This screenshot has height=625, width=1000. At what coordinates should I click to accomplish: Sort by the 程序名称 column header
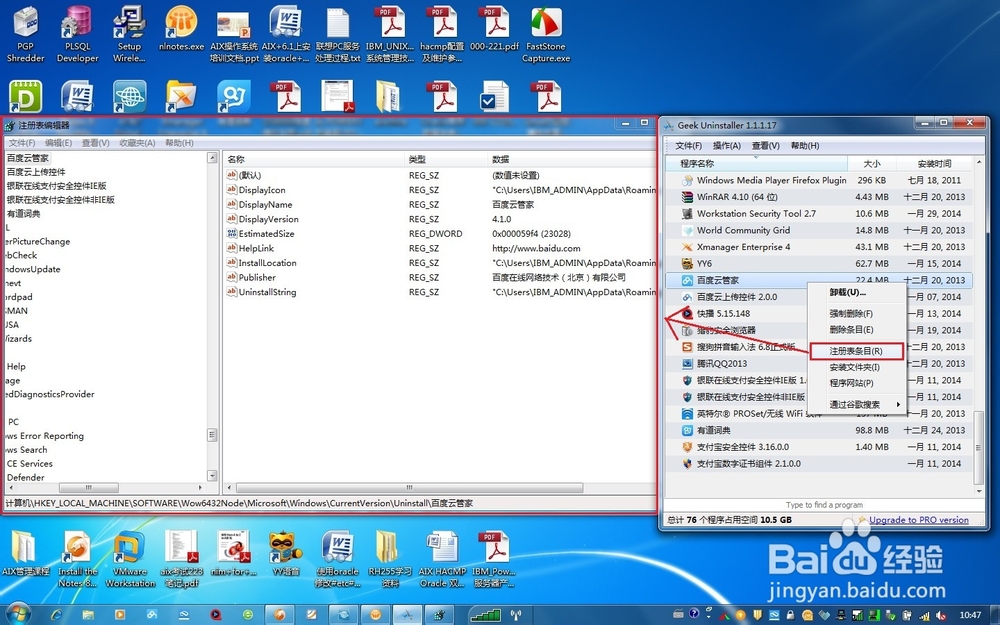pos(756,163)
